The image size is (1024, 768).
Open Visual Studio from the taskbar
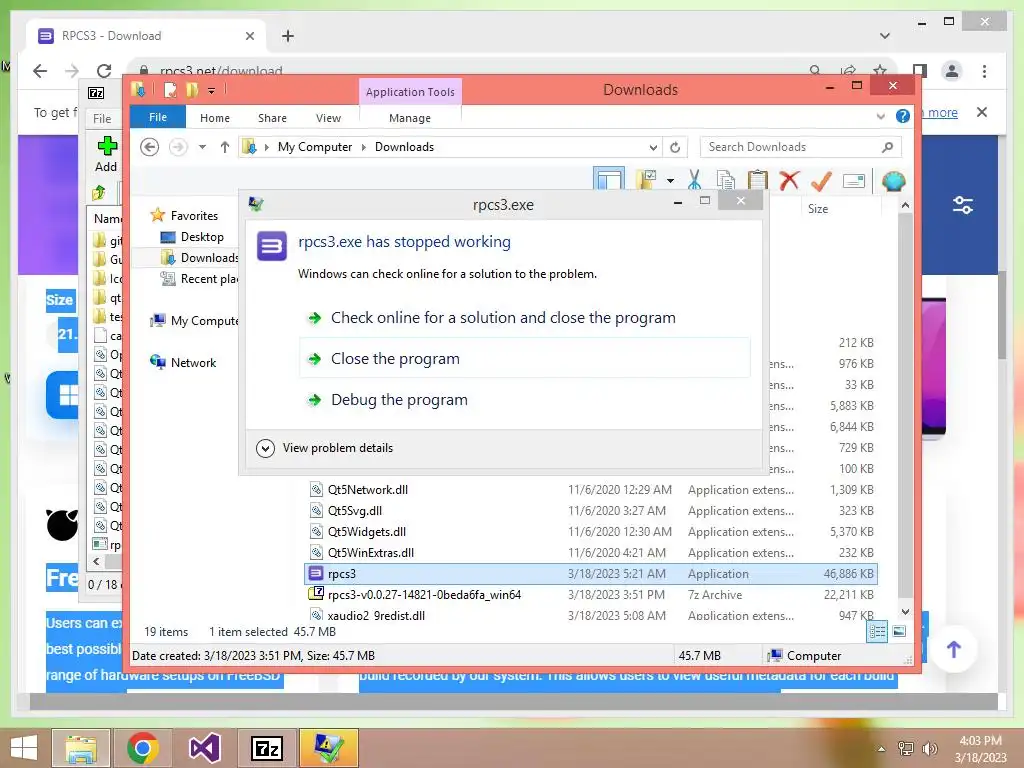pos(204,748)
